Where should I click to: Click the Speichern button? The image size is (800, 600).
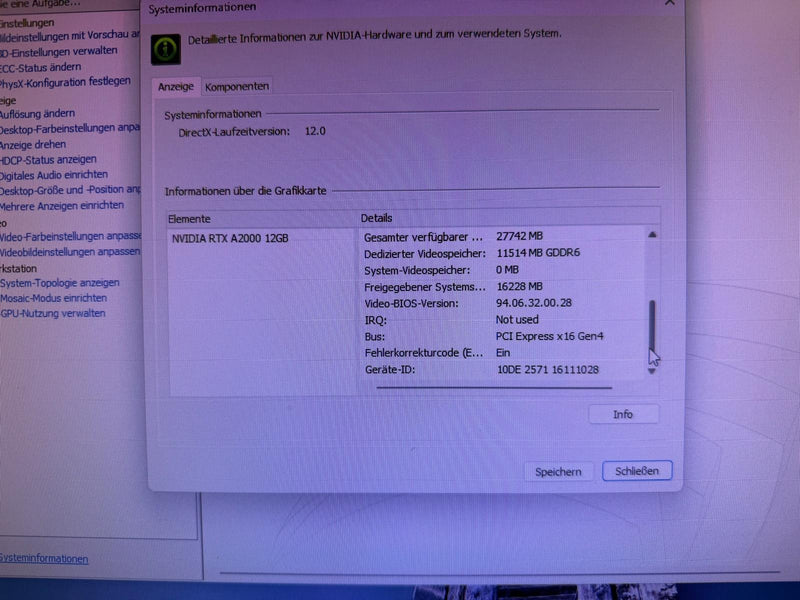(x=558, y=472)
